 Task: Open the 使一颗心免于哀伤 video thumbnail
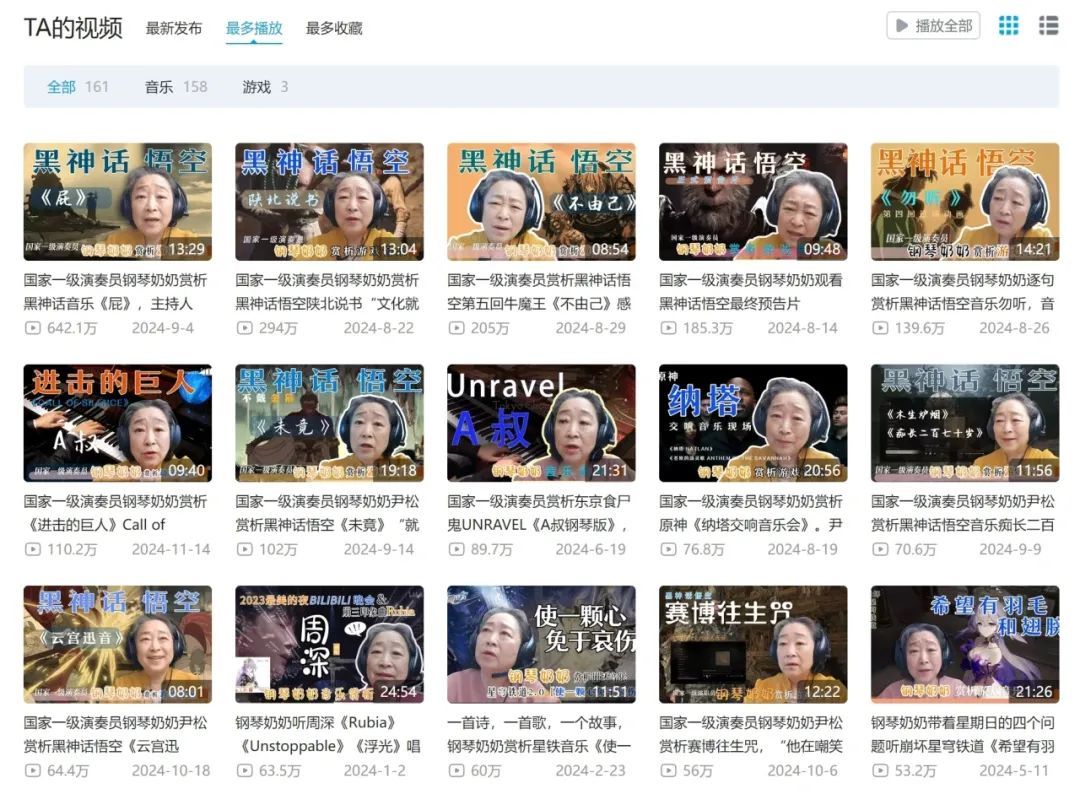tap(541, 644)
